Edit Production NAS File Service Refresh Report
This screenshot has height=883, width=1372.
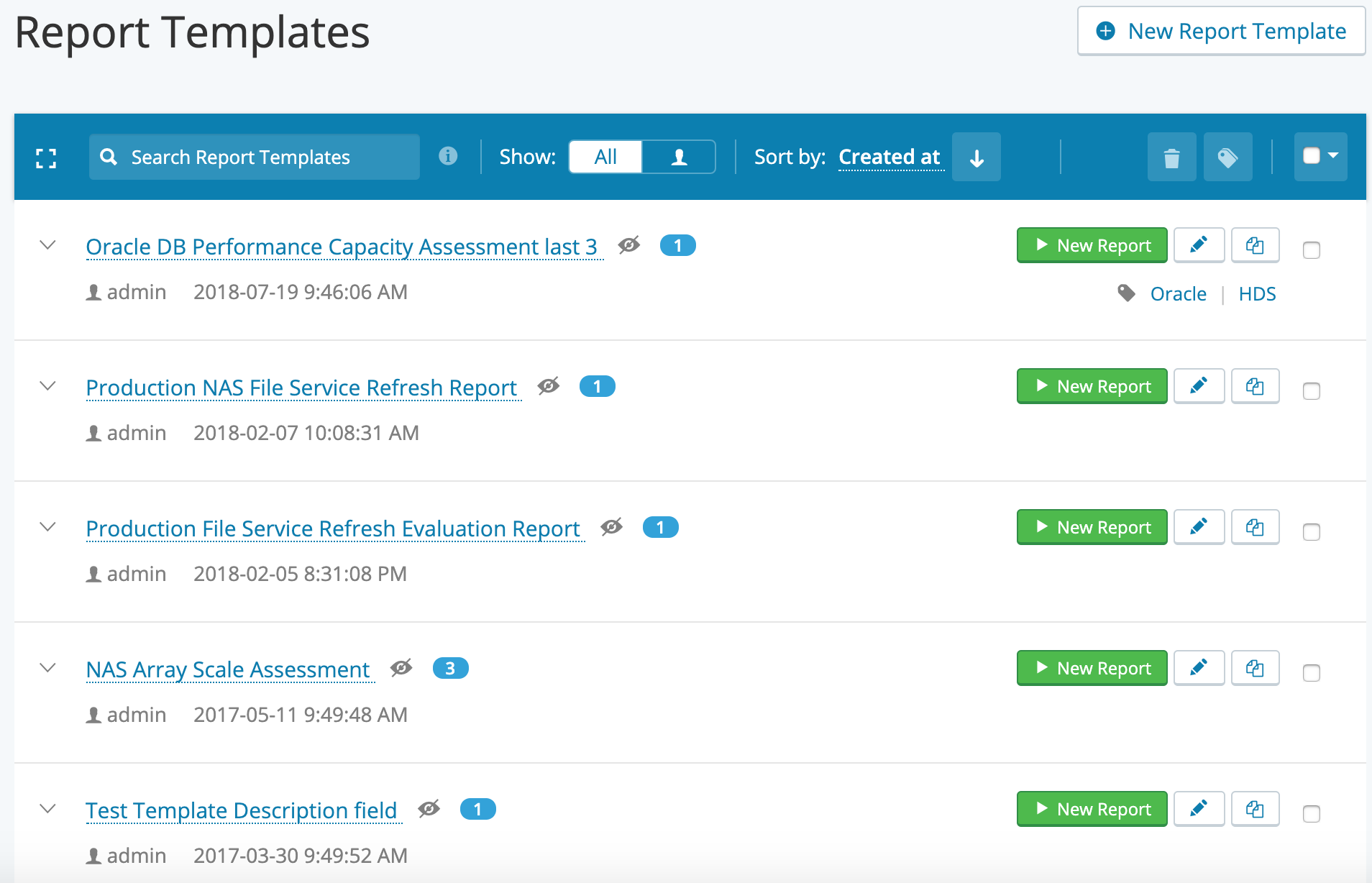[x=1199, y=386]
